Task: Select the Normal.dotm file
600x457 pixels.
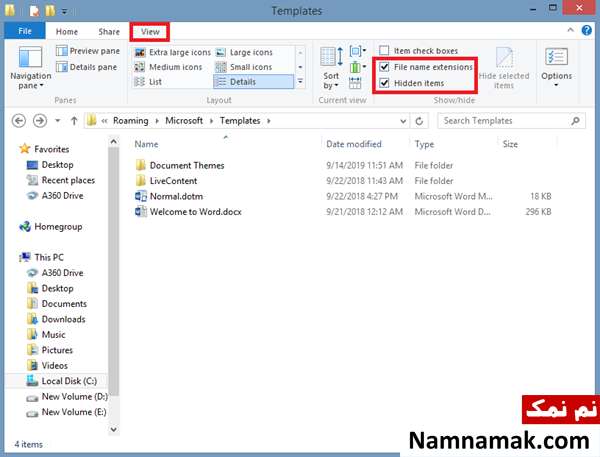Action: 176,196
